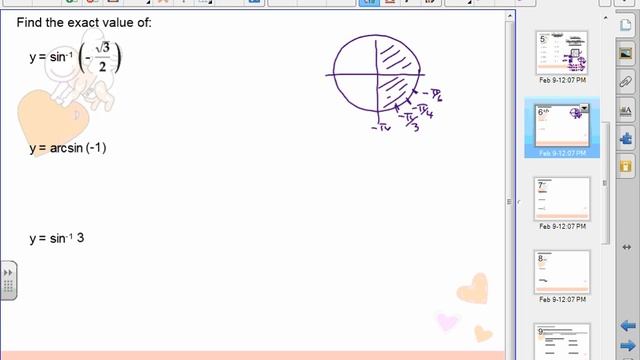
Task: Open the Add-ons puzzle piece tab
Action: (626, 138)
